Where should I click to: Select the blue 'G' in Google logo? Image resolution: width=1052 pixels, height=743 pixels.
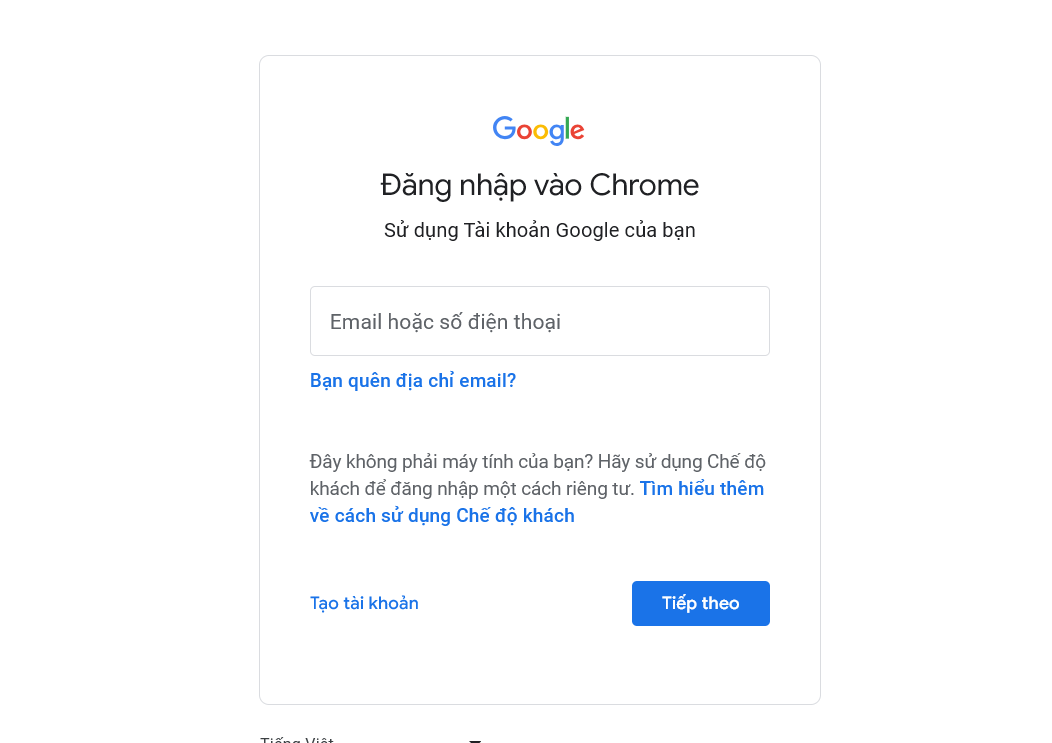pos(504,128)
